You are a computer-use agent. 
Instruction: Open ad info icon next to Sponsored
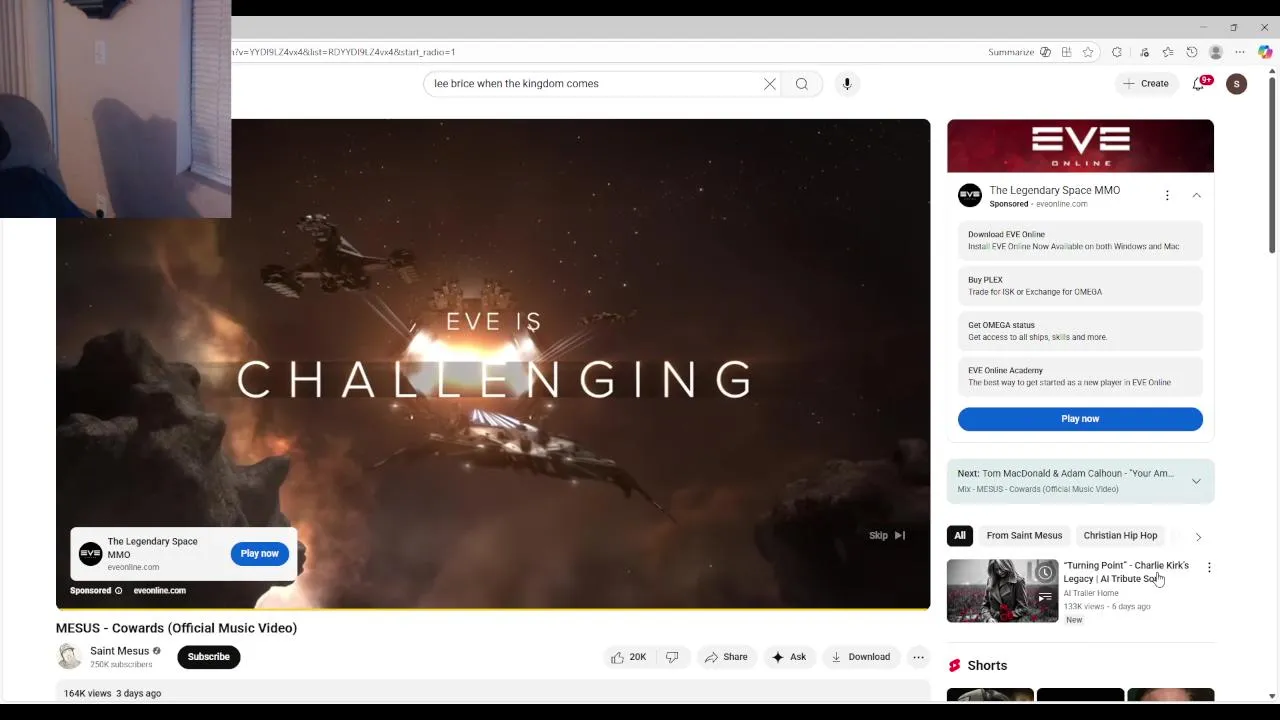pyautogui.click(x=118, y=591)
